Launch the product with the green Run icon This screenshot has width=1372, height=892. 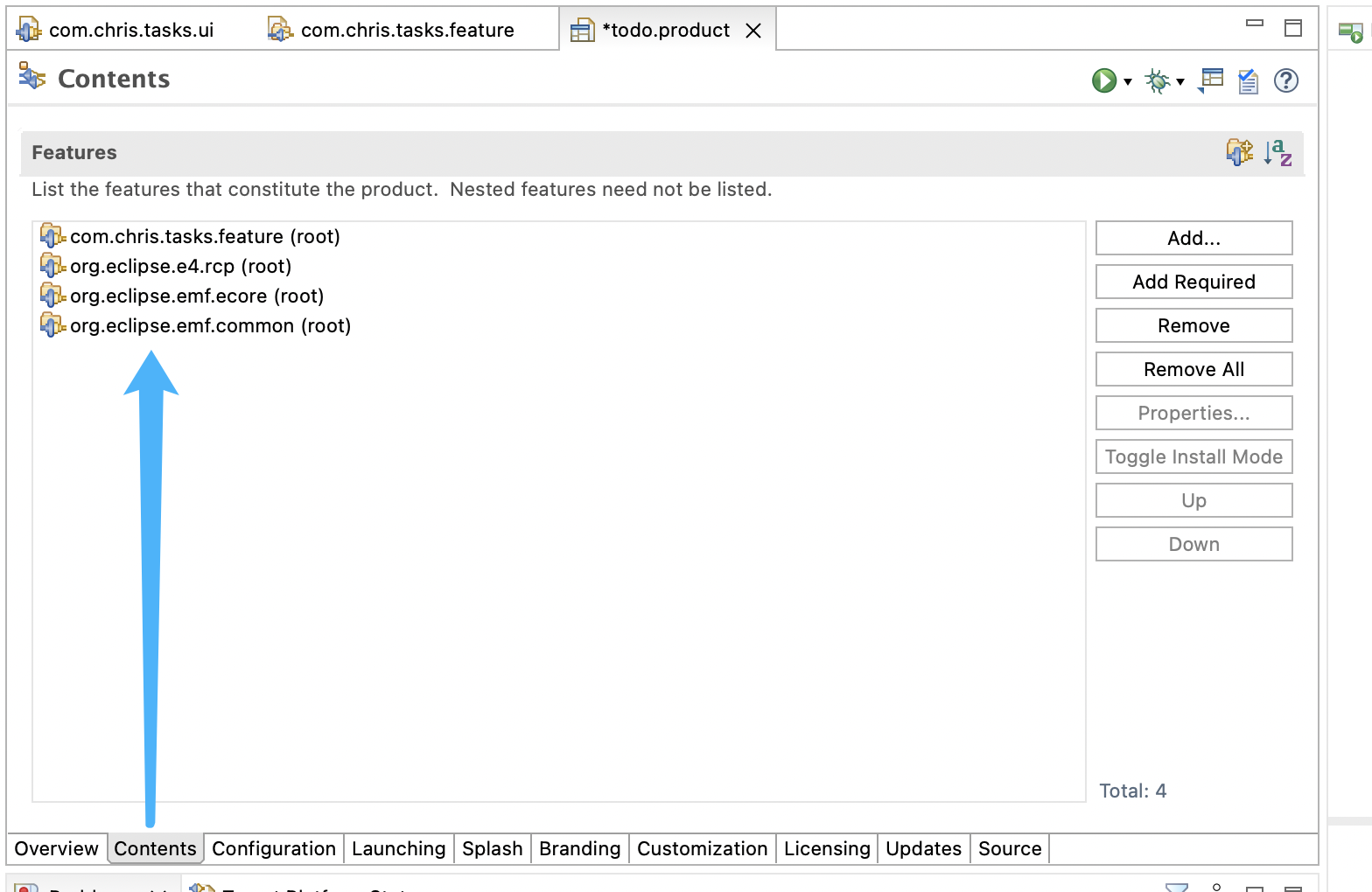(x=1103, y=80)
